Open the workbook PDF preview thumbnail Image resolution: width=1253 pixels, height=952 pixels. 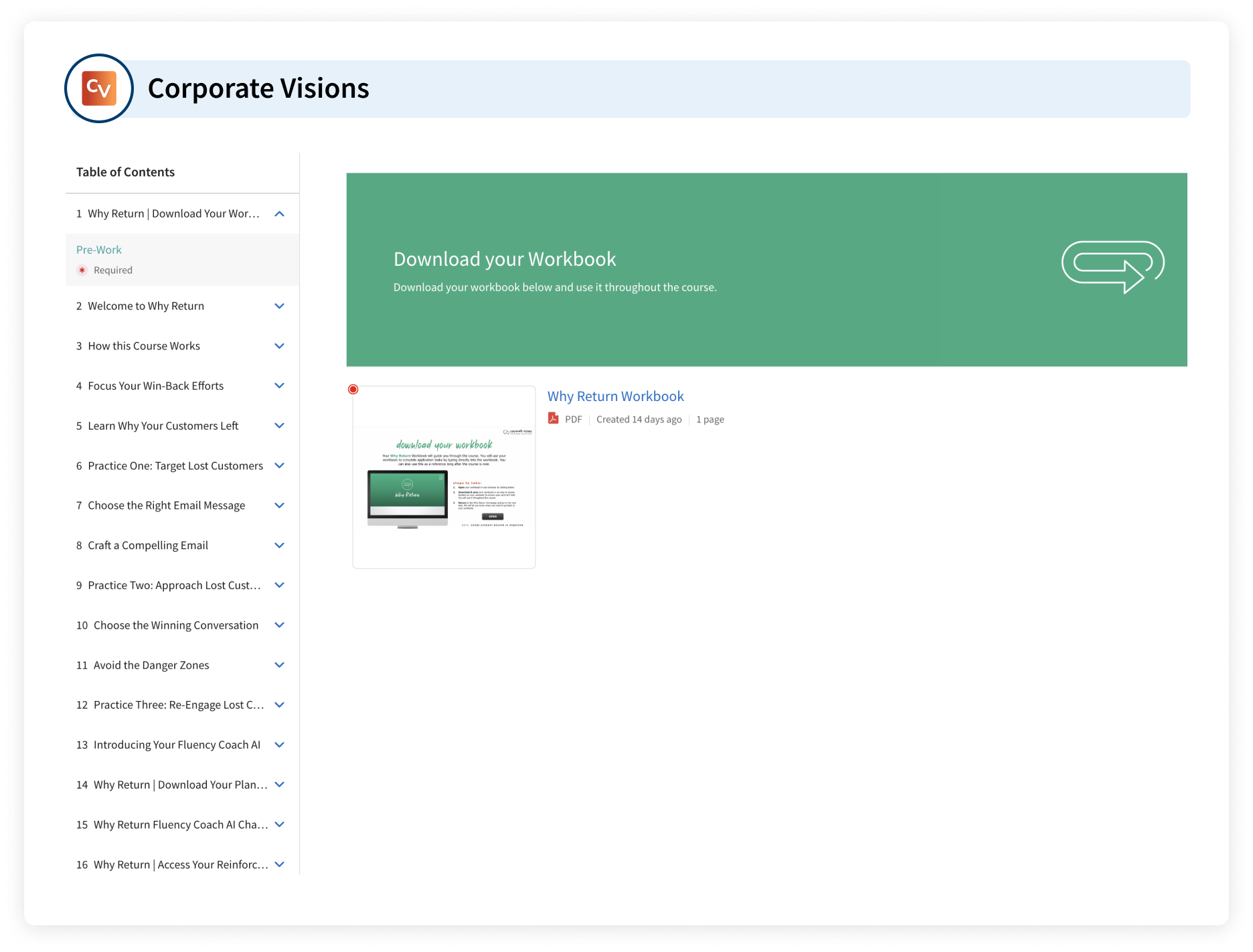point(444,477)
